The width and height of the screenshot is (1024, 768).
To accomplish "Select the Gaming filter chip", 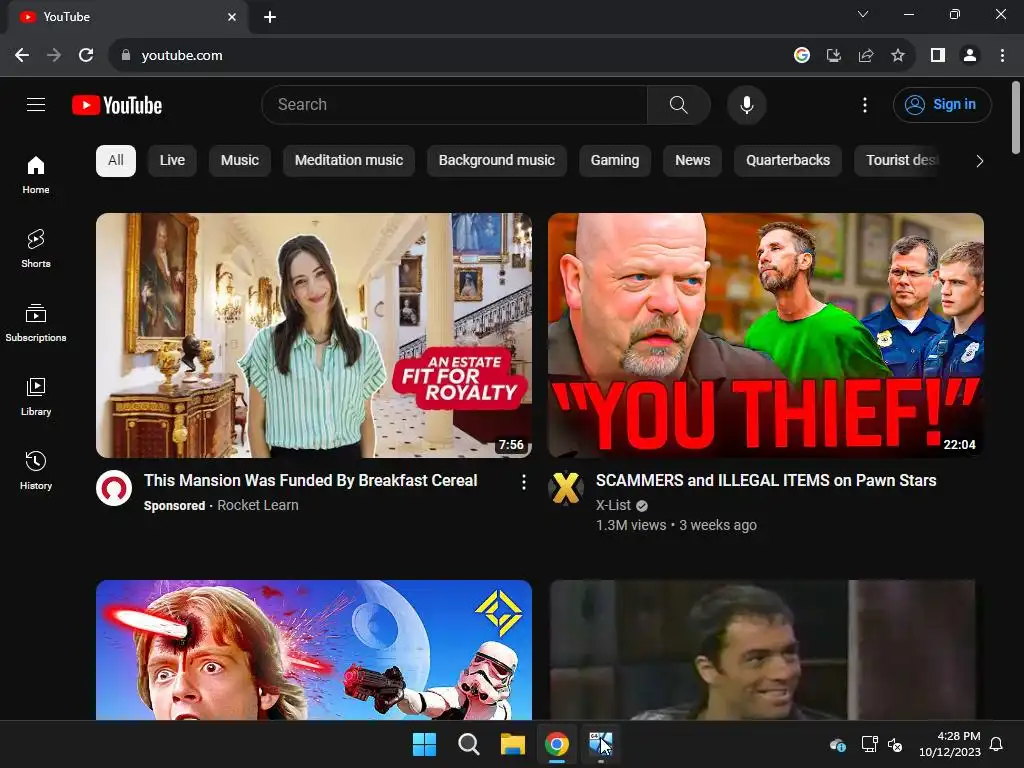I will (615, 161).
